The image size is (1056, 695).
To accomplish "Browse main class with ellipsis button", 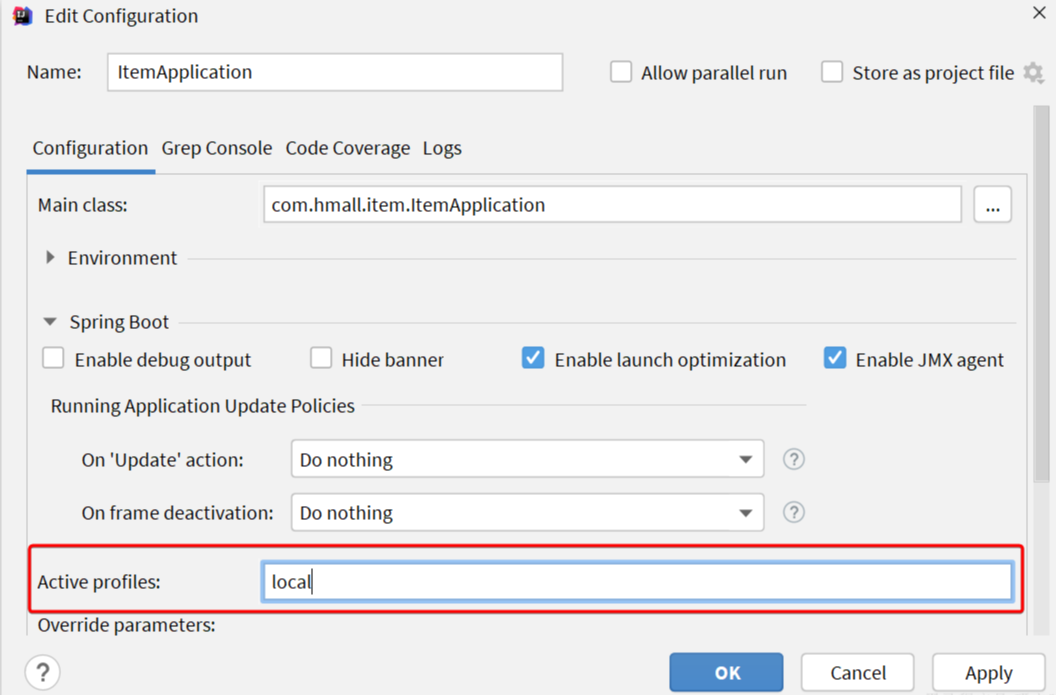I will tap(993, 205).
